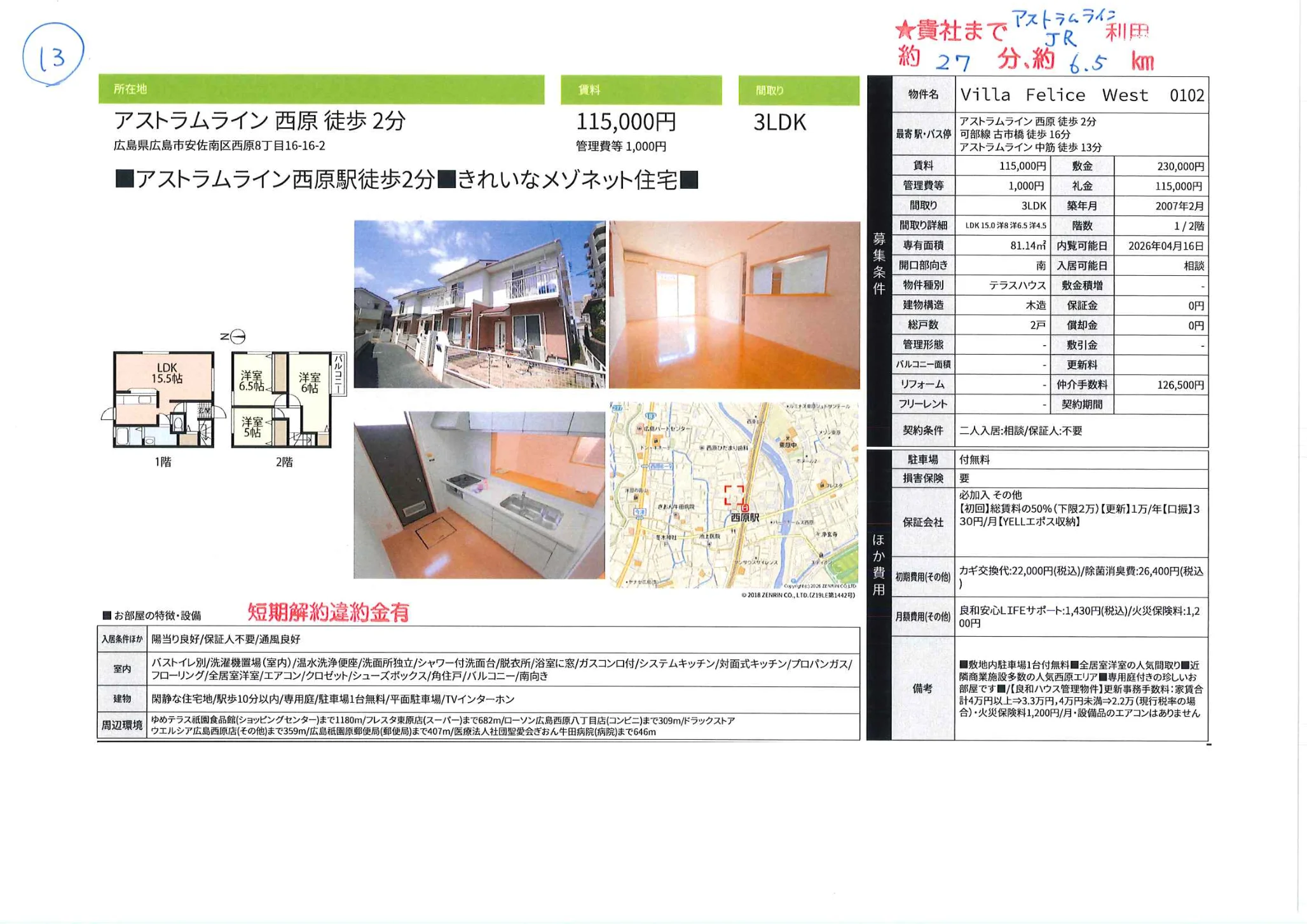Click the black square before アストラムライン西原駅 headline

point(124,180)
